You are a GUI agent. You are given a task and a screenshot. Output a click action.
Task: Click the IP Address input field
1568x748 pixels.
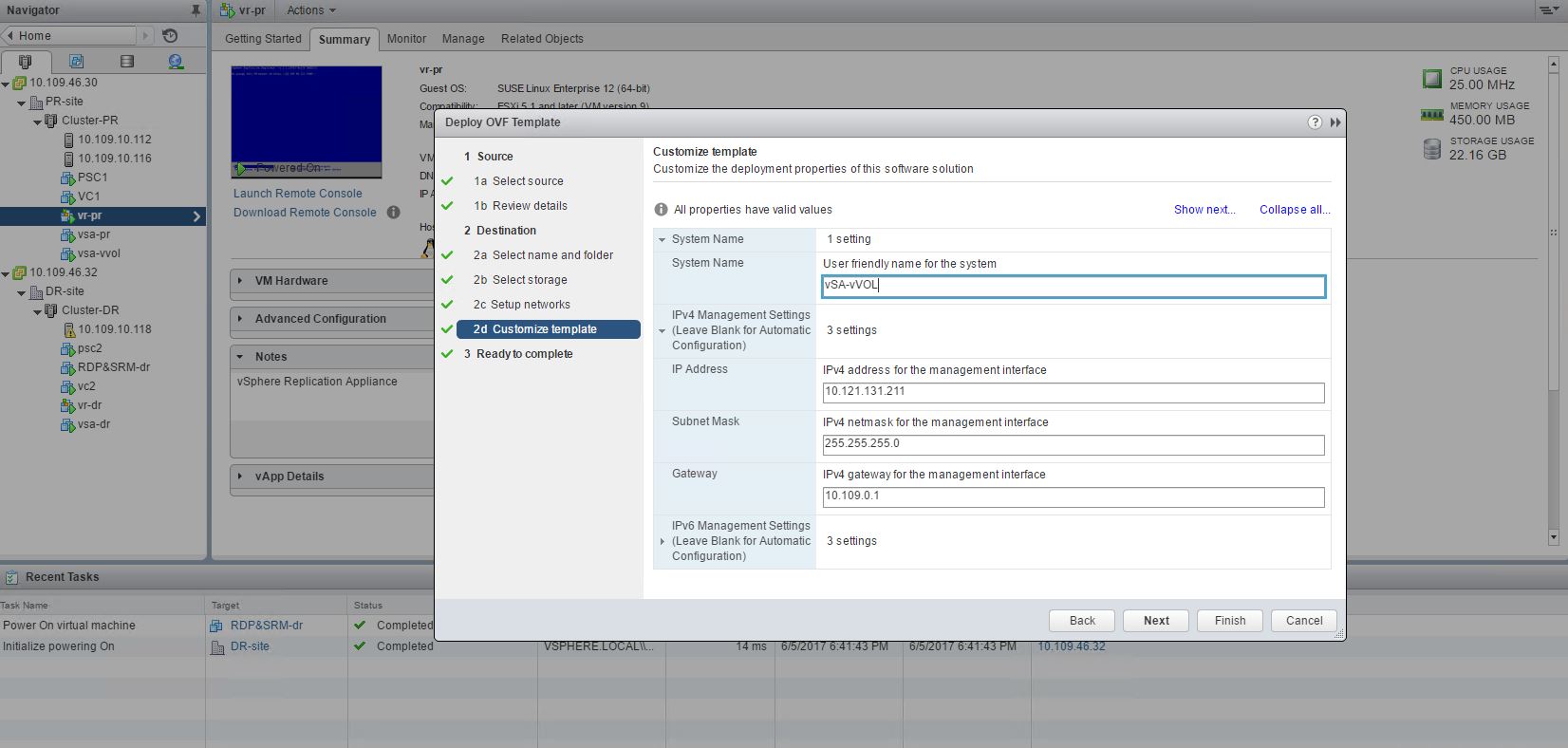(1073, 392)
